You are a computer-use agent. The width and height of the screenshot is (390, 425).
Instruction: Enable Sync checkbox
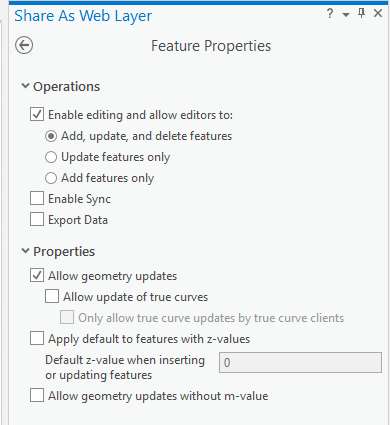click(x=37, y=199)
